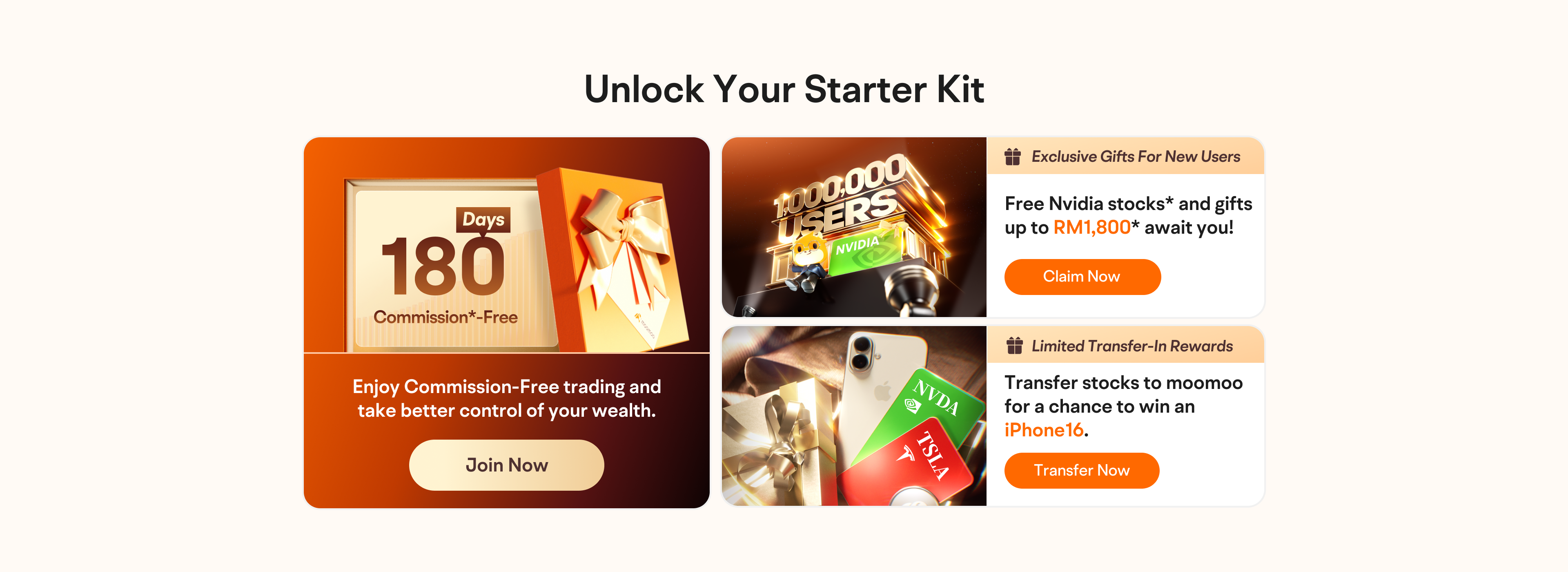Click the Claim Now button
Image resolution: width=1568 pixels, height=572 pixels.
point(1082,277)
